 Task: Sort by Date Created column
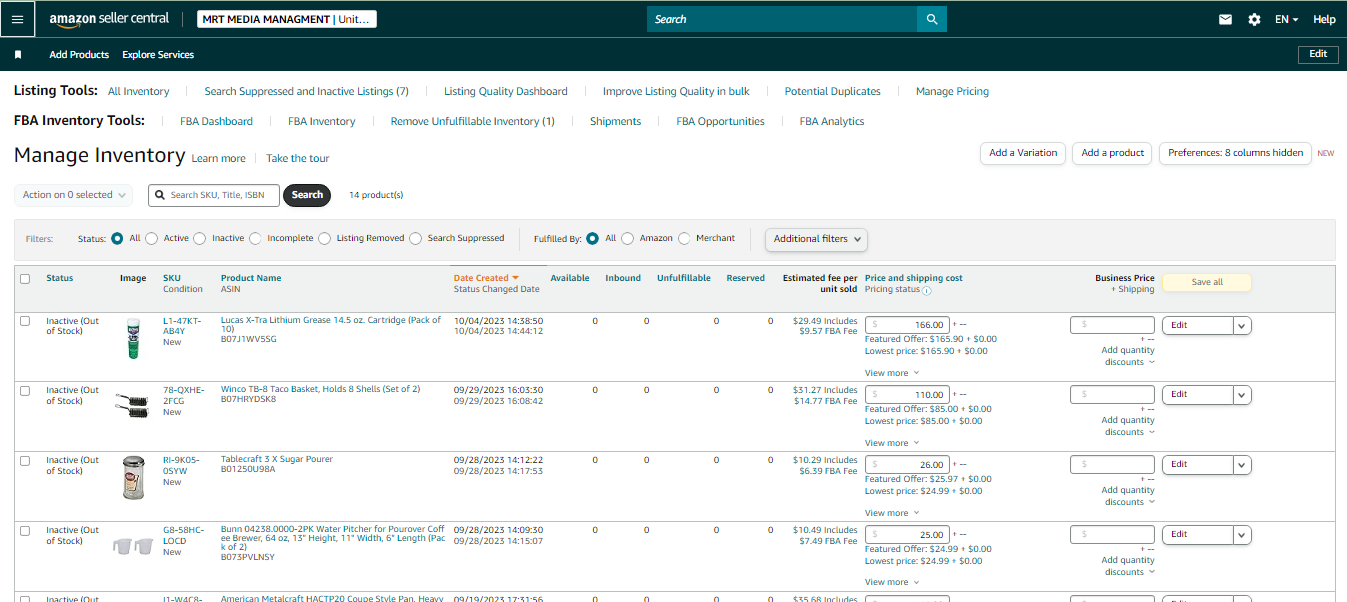point(486,278)
